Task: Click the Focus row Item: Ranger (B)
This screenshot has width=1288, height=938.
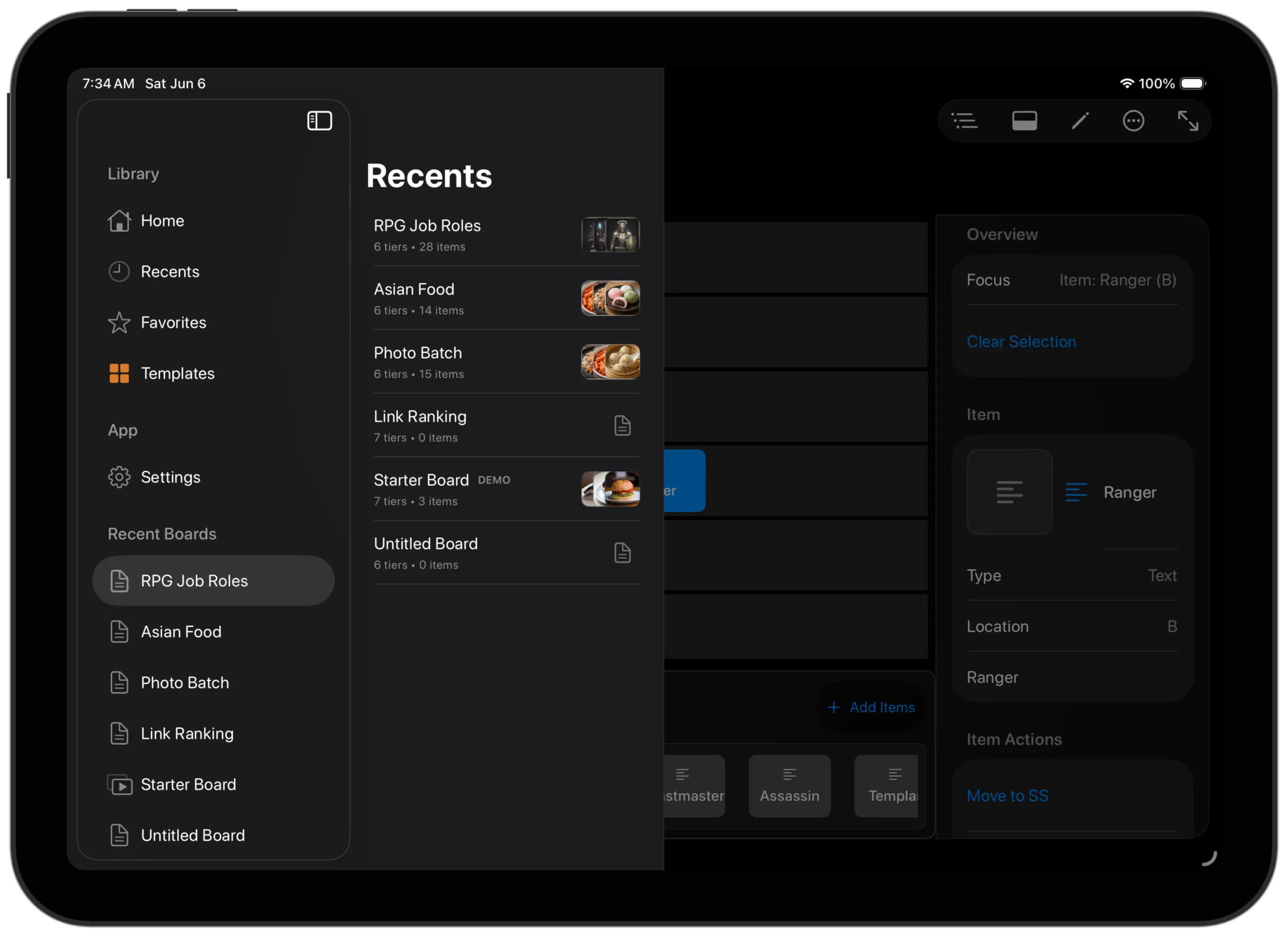Action: click(x=1072, y=280)
